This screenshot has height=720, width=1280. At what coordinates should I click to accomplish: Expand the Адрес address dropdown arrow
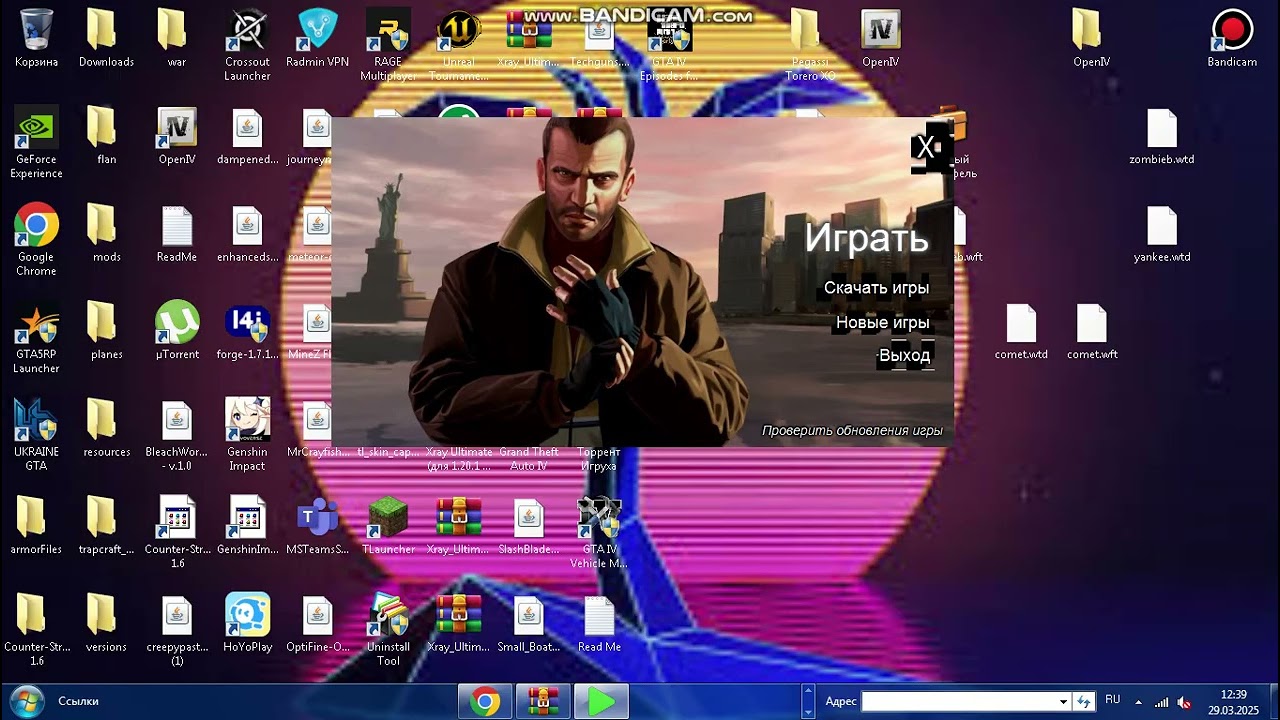point(1063,702)
